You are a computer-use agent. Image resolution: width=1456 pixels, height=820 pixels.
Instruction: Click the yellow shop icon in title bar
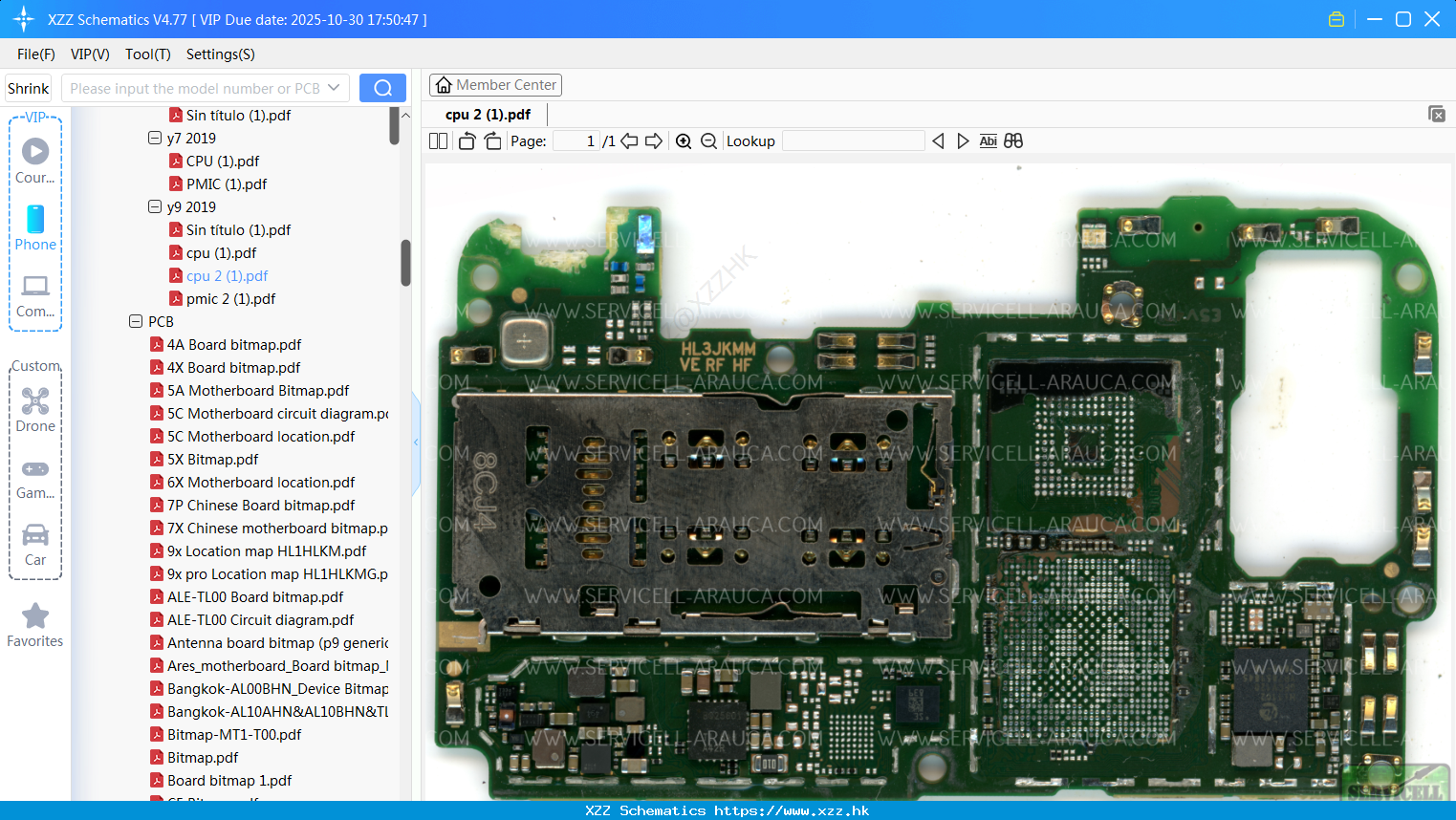[1336, 19]
